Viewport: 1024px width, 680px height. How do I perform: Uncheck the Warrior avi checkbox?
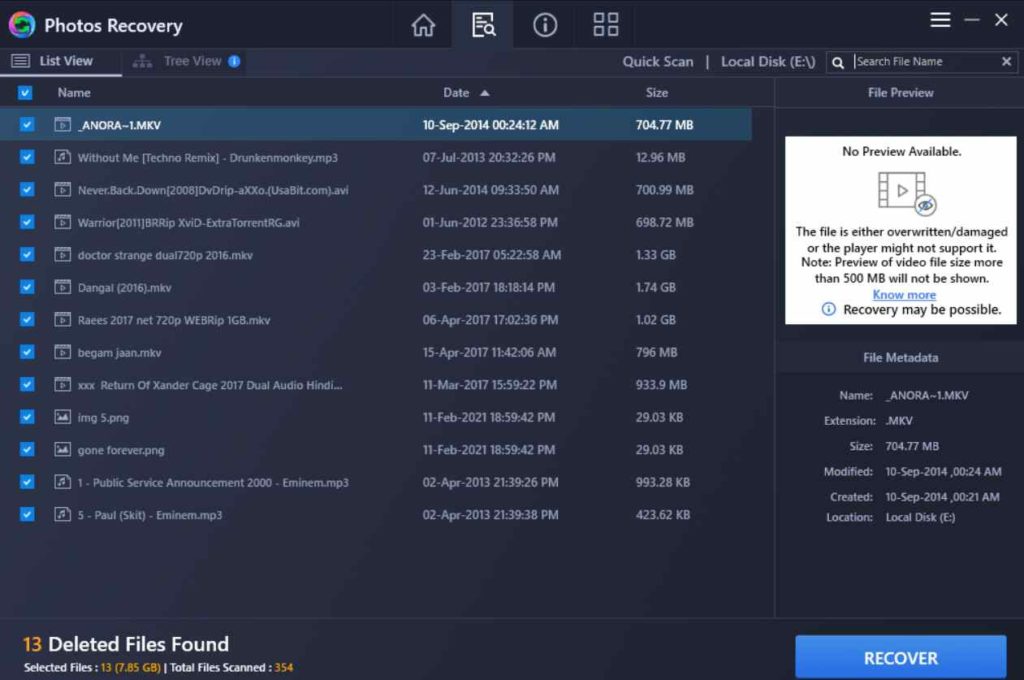coord(27,222)
